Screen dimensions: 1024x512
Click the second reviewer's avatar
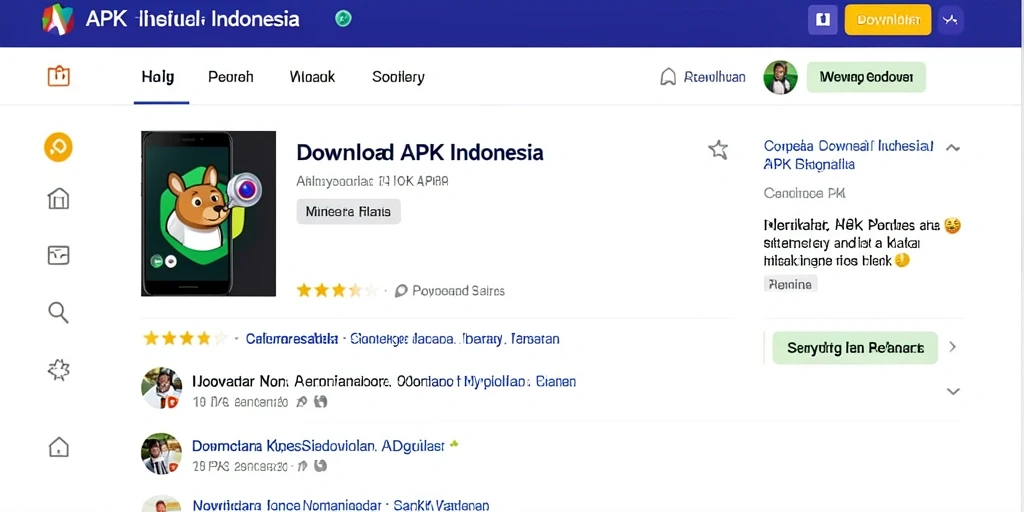click(x=161, y=453)
